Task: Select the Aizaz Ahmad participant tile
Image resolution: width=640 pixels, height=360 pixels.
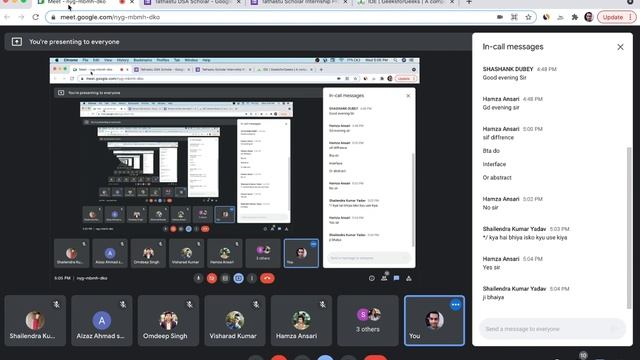Action: click(102, 320)
